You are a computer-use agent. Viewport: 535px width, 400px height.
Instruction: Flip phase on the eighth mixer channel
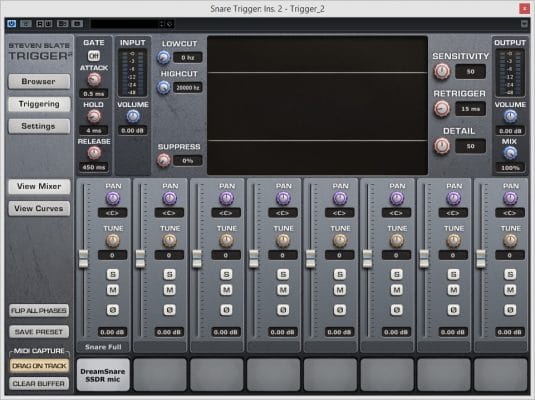click(510, 310)
